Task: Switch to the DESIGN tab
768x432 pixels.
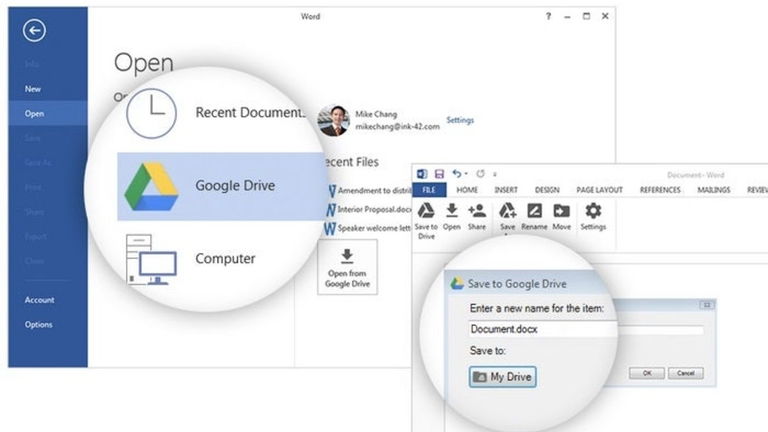Action: (547, 190)
